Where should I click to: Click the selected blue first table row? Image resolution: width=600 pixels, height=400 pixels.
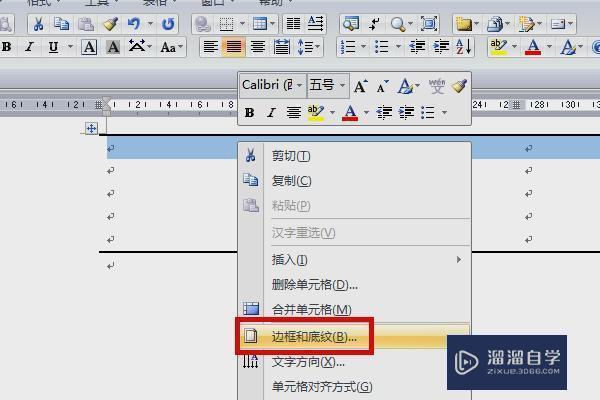[x=353, y=148]
